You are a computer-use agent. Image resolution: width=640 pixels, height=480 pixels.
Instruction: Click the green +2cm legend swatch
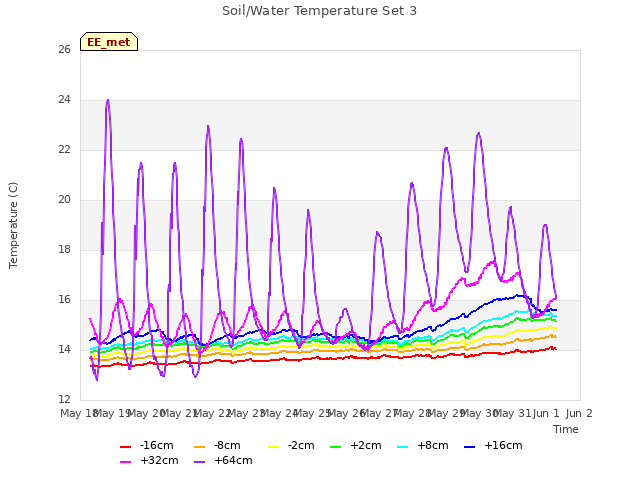tap(336, 447)
